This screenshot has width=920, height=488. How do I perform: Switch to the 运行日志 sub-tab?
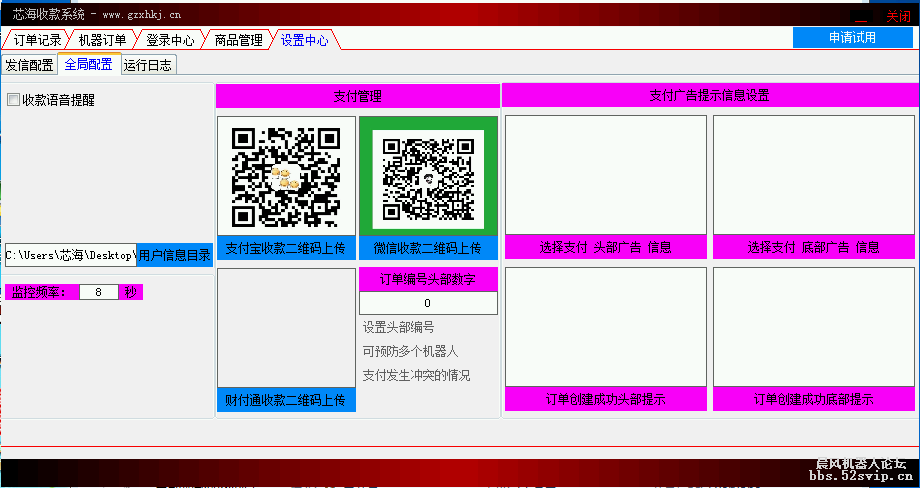148,65
